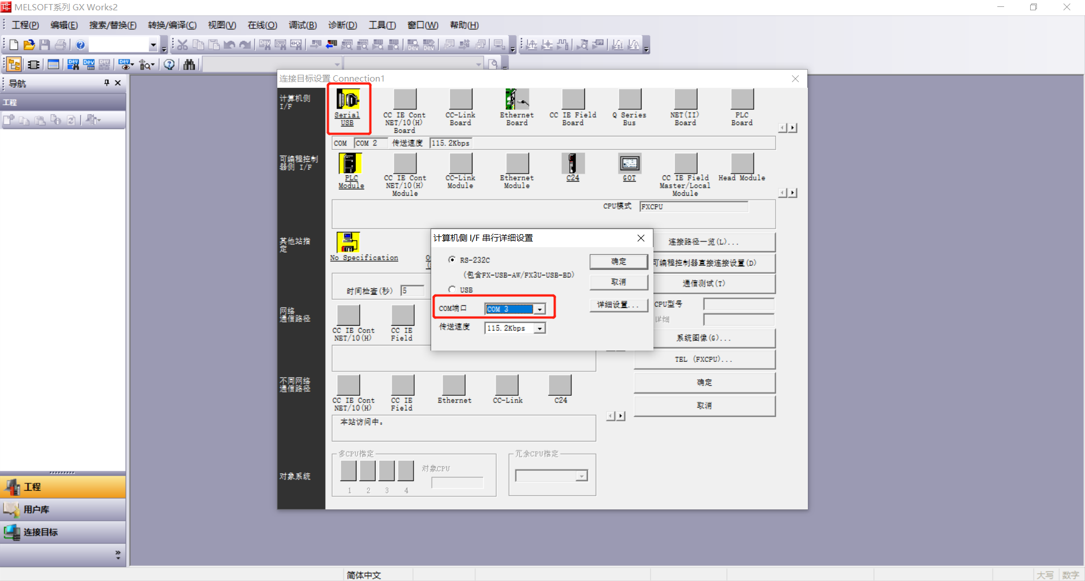Click the TEL (FXCPU)... button
The width and height of the screenshot is (1085, 581).
pyautogui.click(x=704, y=360)
